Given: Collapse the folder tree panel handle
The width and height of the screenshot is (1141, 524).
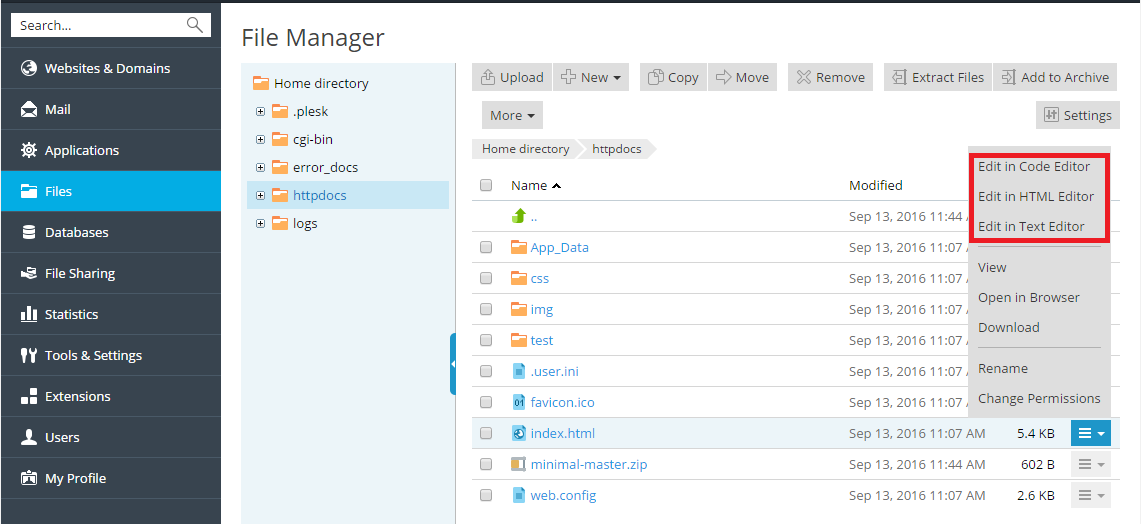Looking at the screenshot, I should (453, 364).
